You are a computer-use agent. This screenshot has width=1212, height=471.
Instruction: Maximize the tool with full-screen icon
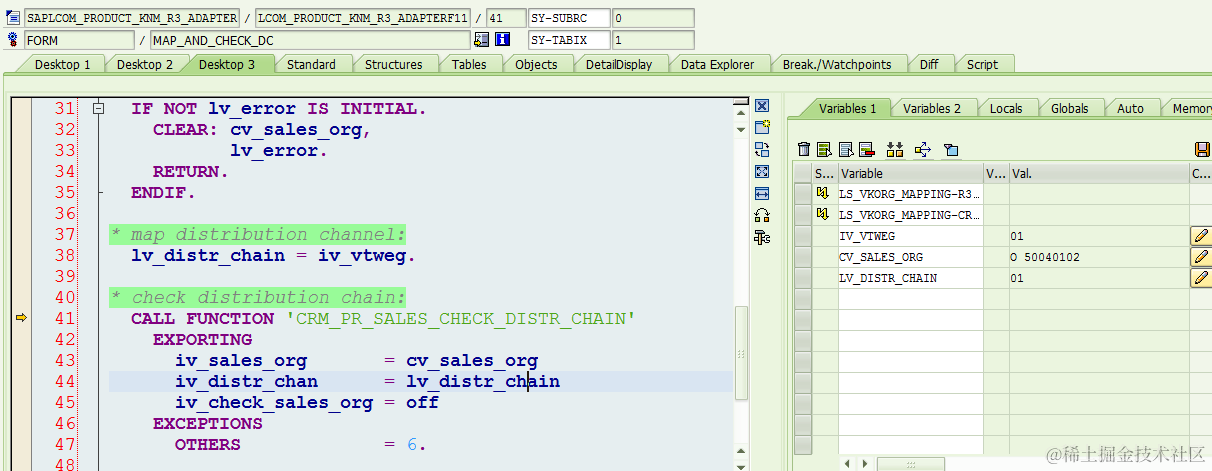point(762,171)
